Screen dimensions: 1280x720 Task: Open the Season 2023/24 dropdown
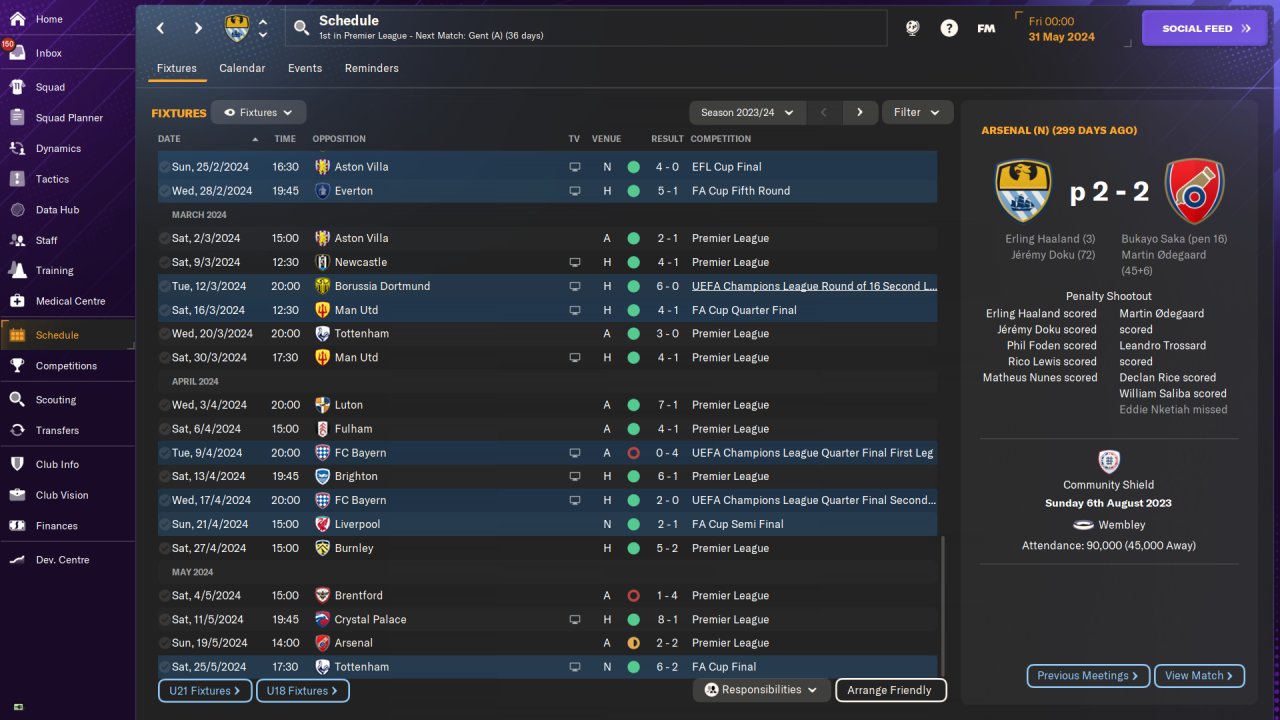pyautogui.click(x=747, y=113)
